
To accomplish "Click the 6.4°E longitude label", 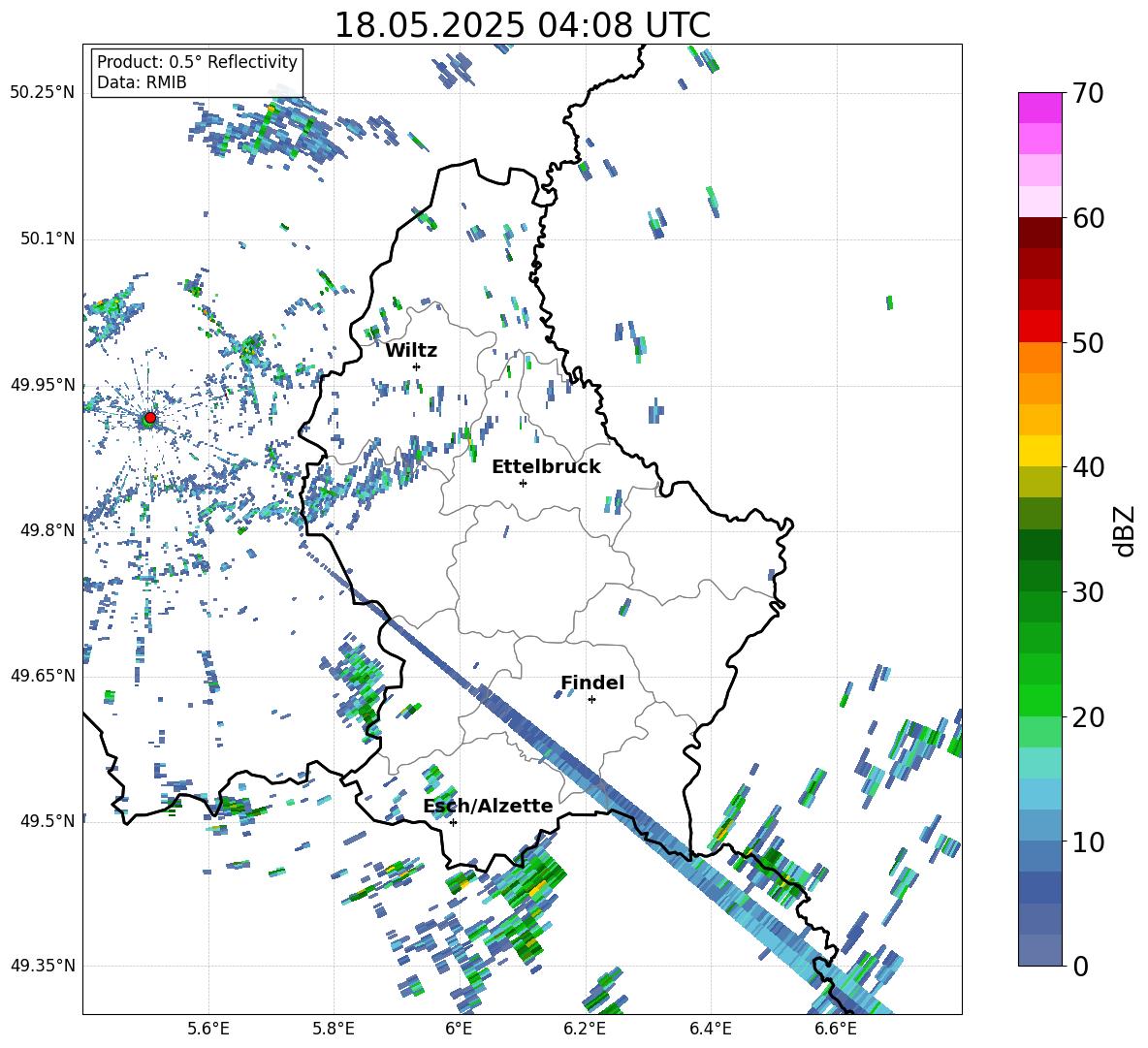I will point(710,1029).
